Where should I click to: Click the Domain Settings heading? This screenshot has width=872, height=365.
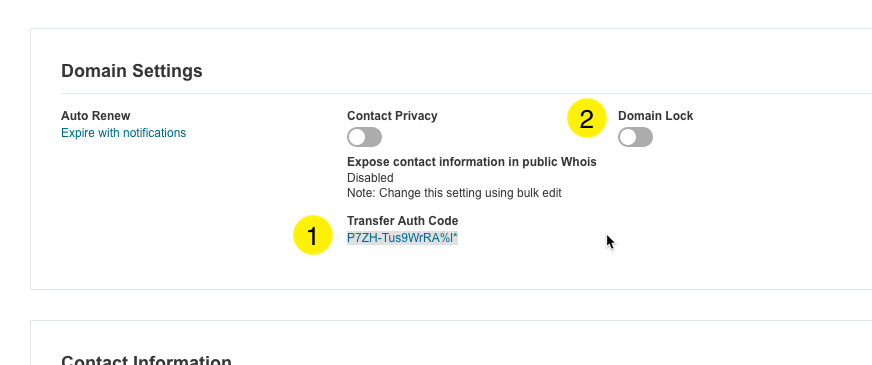(132, 71)
